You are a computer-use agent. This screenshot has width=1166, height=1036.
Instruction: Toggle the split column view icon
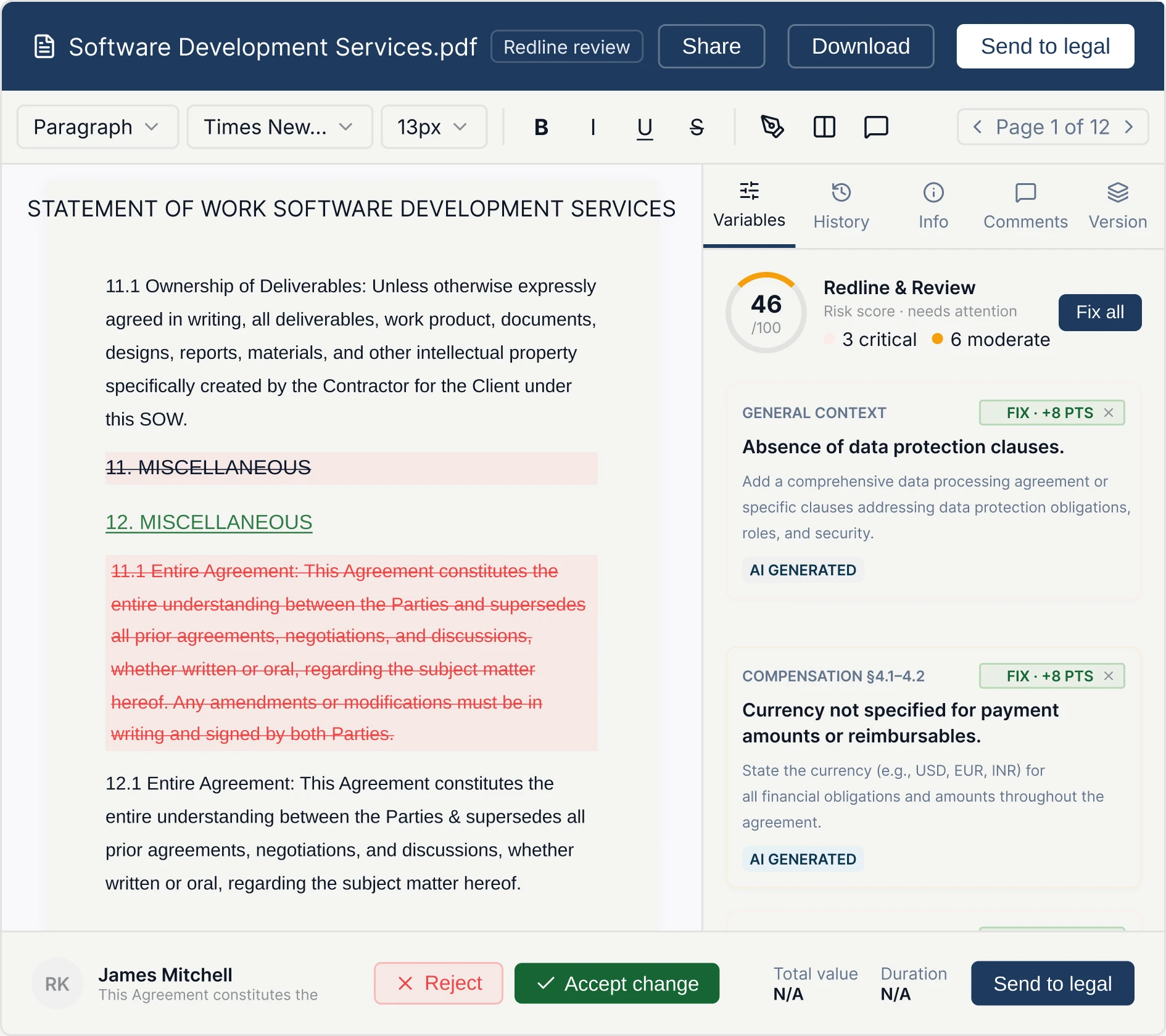coord(824,127)
